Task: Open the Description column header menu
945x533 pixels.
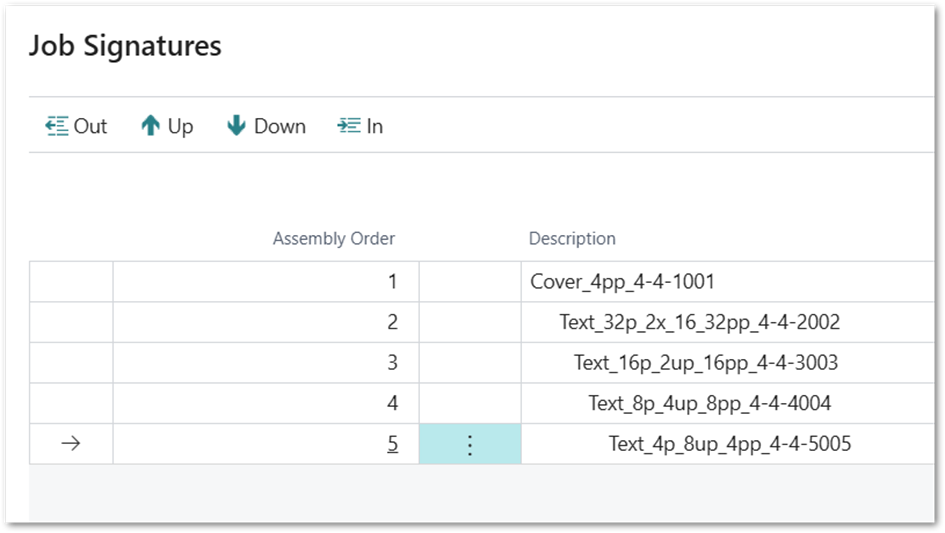Action: 572,239
